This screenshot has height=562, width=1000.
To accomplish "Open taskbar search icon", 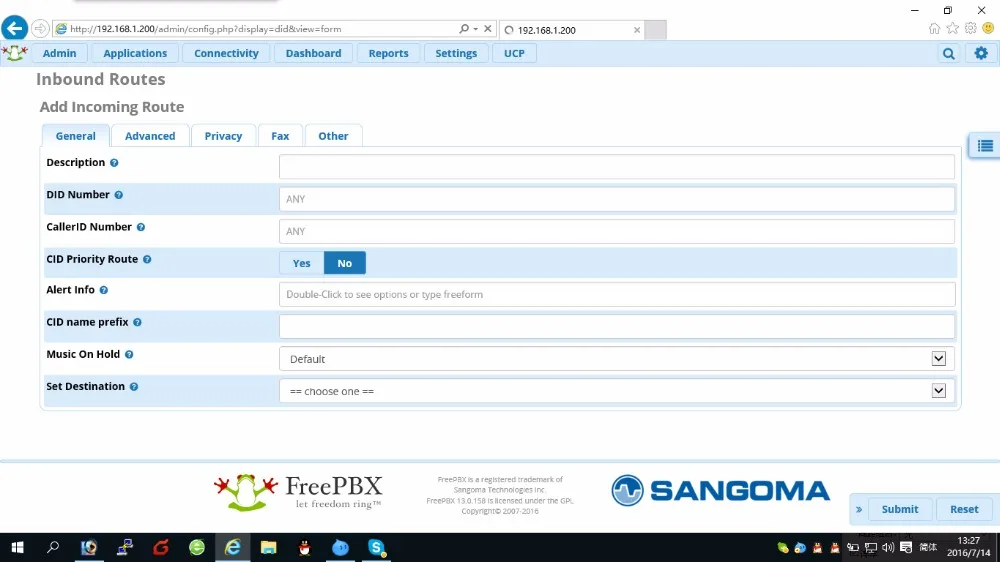I will 53,547.
